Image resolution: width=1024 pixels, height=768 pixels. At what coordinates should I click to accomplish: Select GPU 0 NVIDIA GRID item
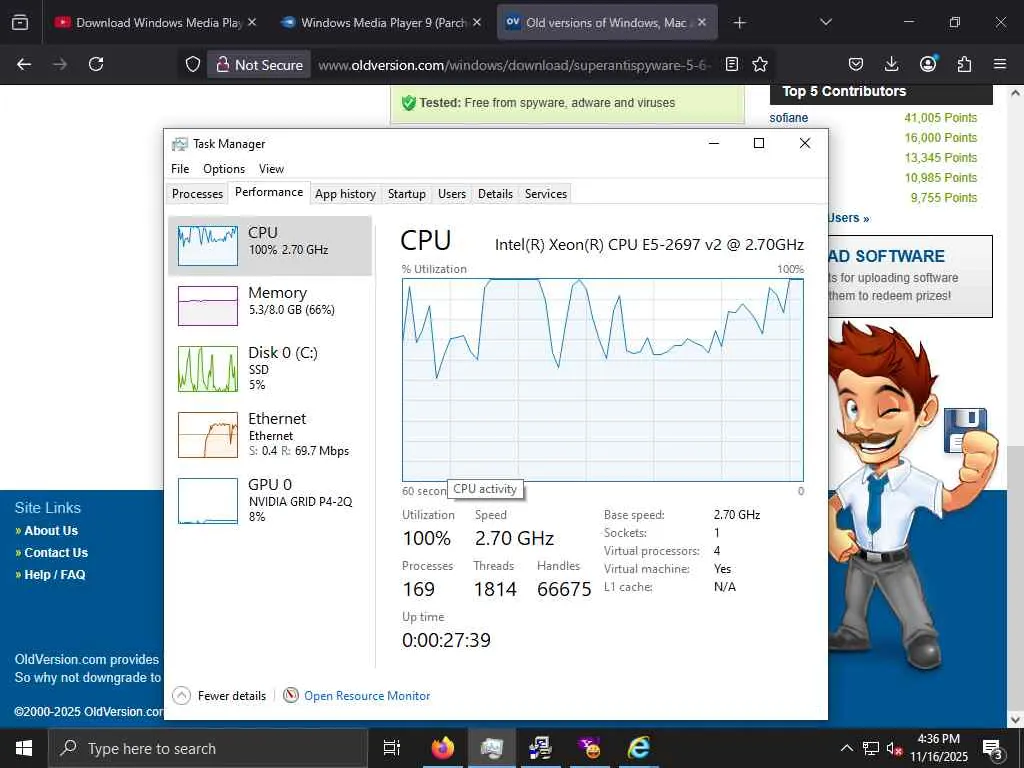(x=270, y=501)
